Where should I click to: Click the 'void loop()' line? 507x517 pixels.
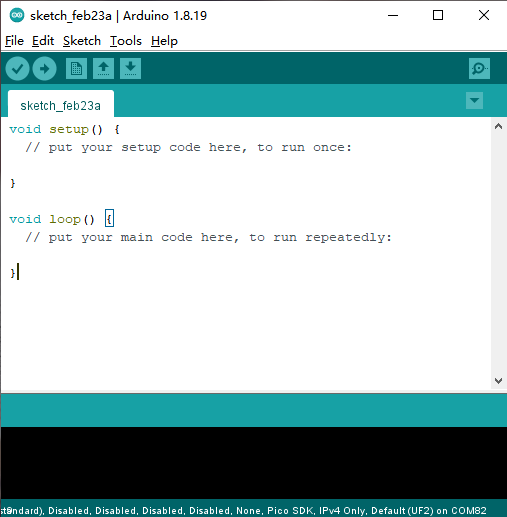tap(52, 219)
